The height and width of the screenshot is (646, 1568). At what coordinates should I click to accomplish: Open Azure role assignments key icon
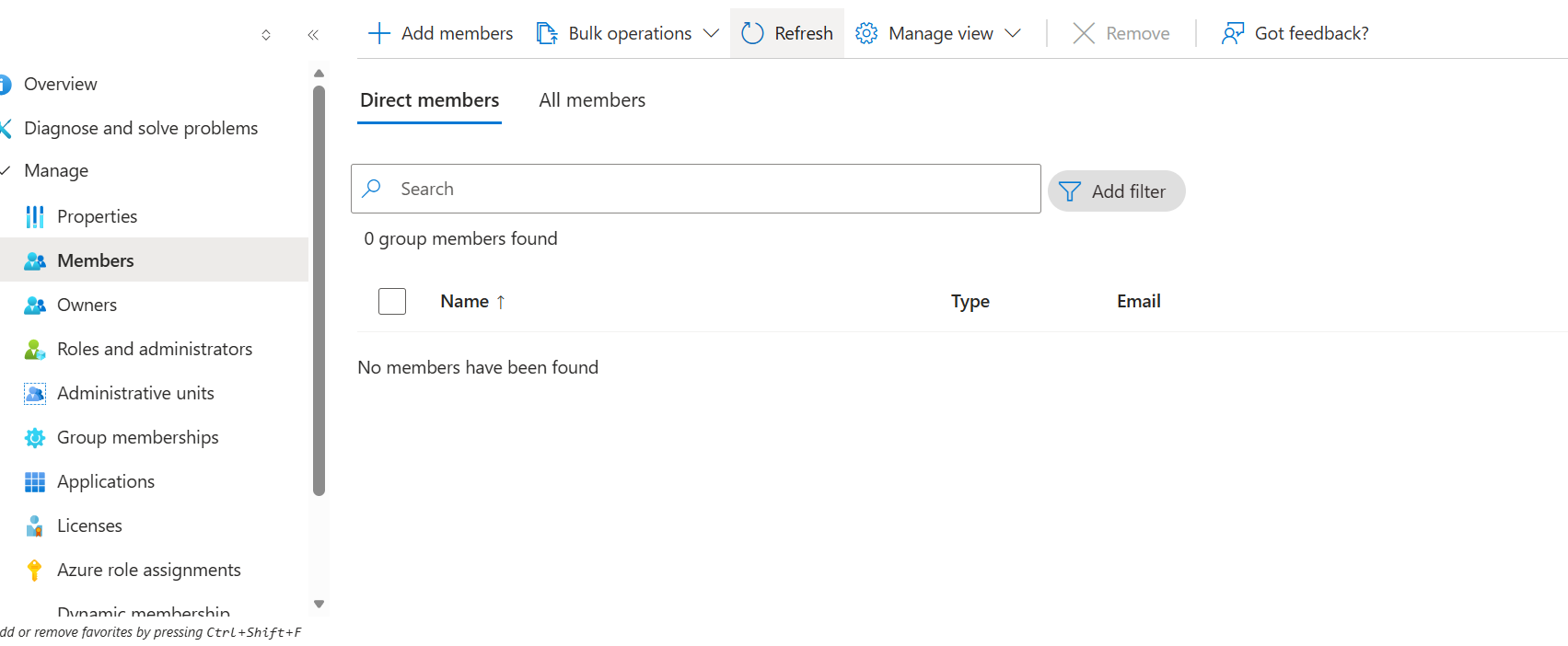(35, 571)
